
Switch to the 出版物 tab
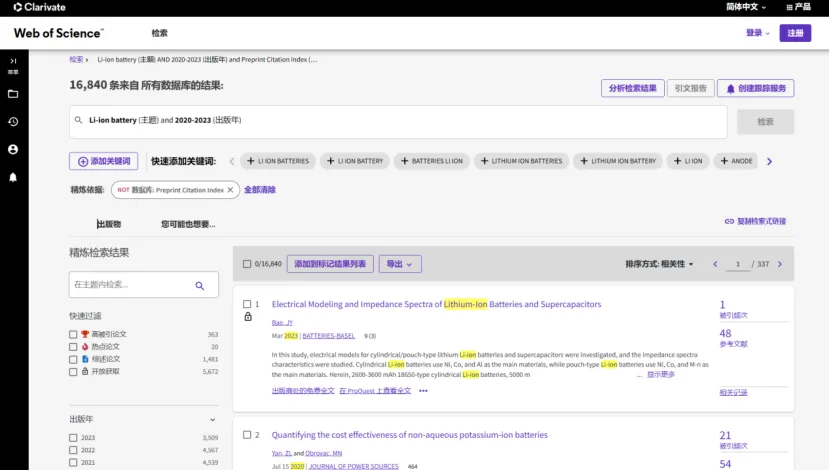pos(109,224)
